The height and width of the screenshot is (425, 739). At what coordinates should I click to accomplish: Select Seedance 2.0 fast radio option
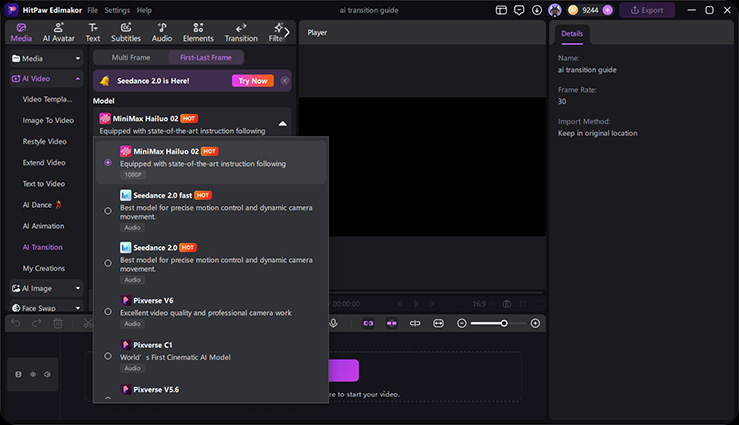pos(108,211)
